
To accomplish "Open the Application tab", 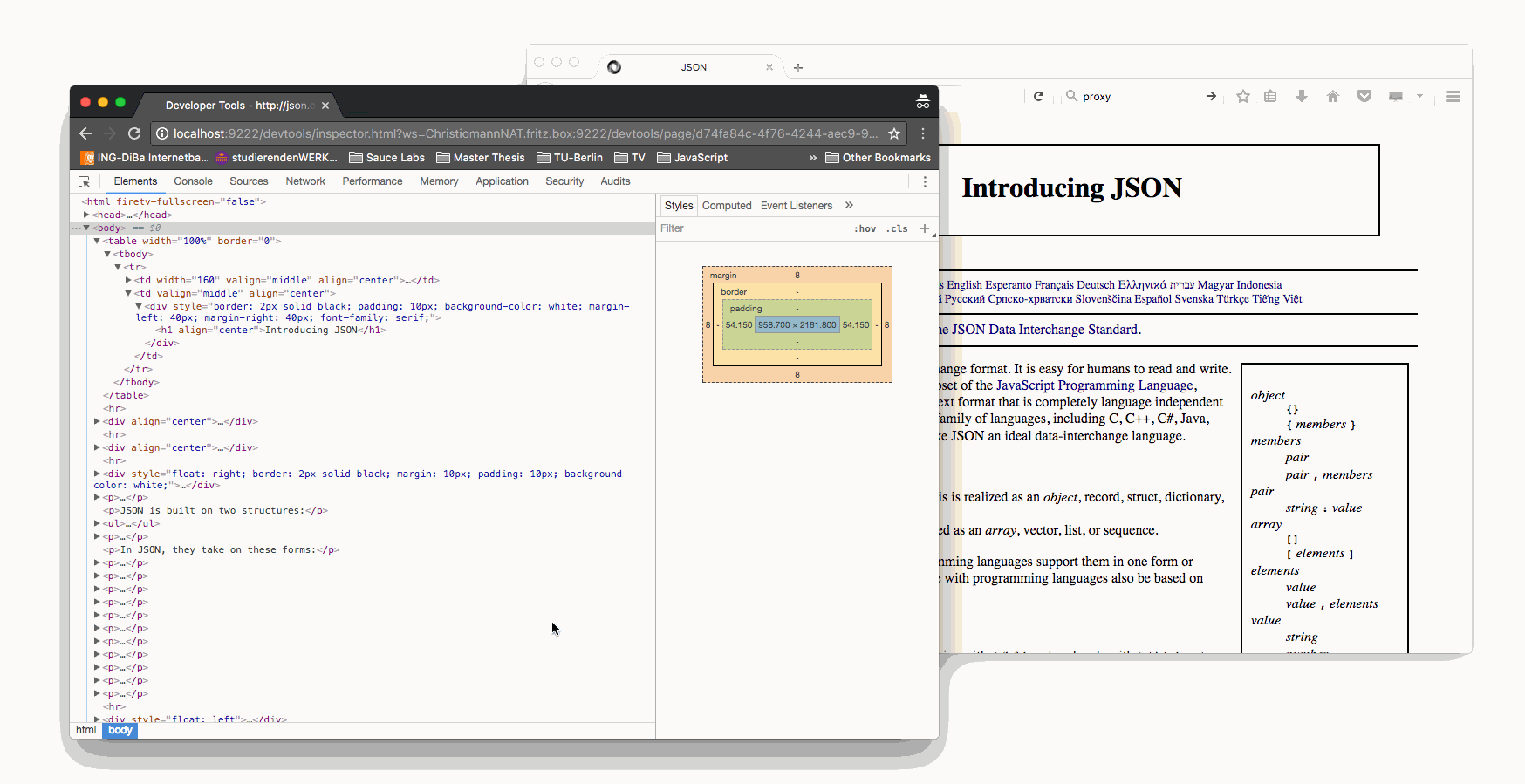I will point(502,181).
